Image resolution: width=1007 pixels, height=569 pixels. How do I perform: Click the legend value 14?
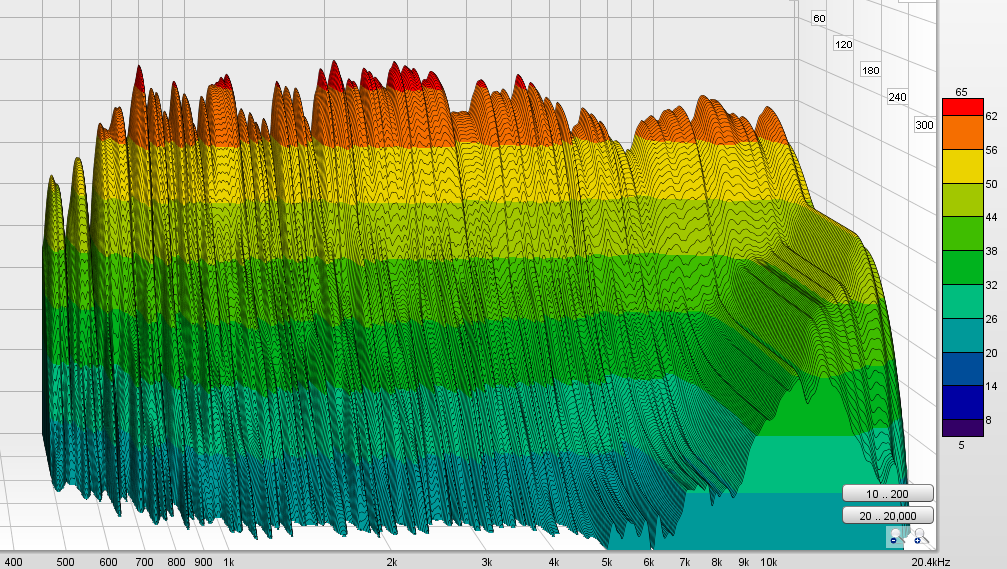pyautogui.click(x=992, y=386)
